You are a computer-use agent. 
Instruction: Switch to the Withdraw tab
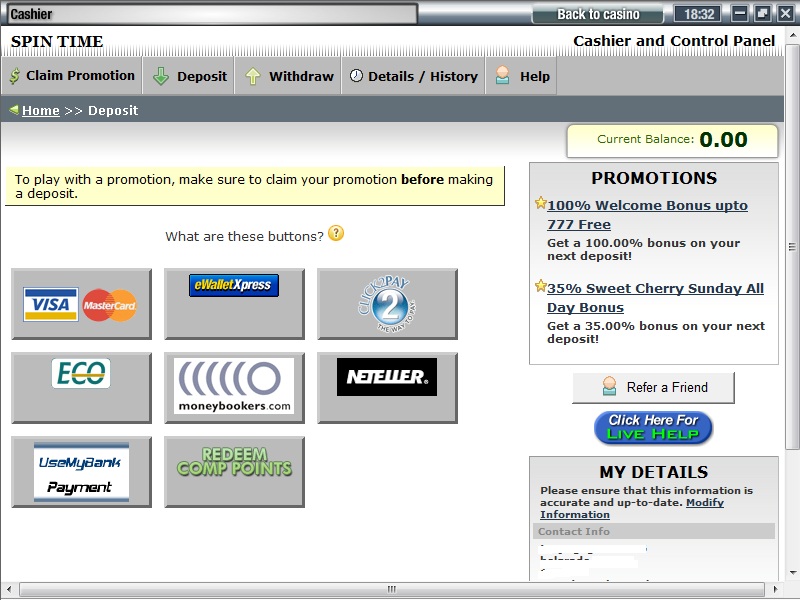289,76
